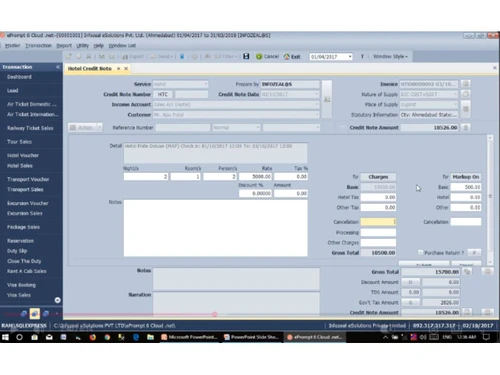Click the large Notes text area
Viewport: 500px width, 375px height.
[216, 228]
